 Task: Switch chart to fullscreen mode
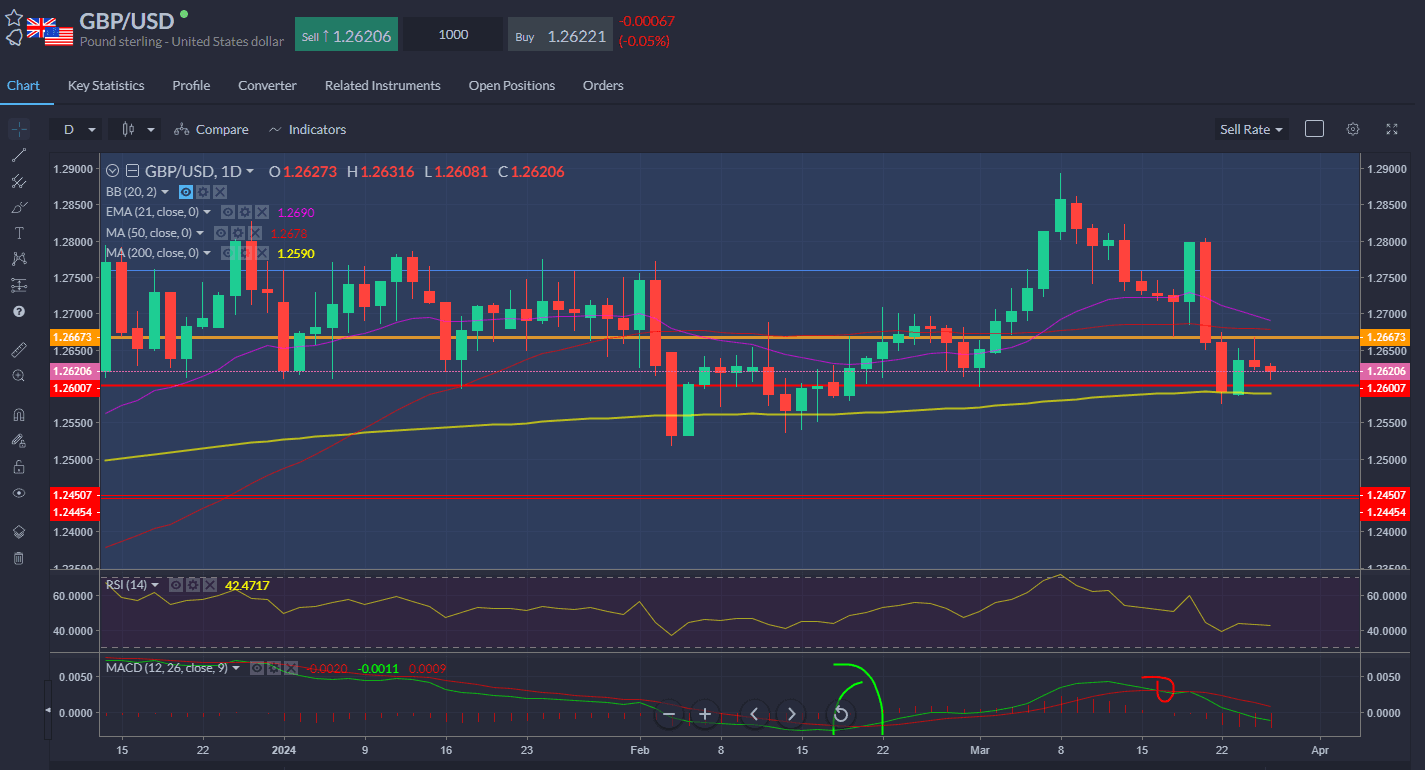click(x=1391, y=129)
